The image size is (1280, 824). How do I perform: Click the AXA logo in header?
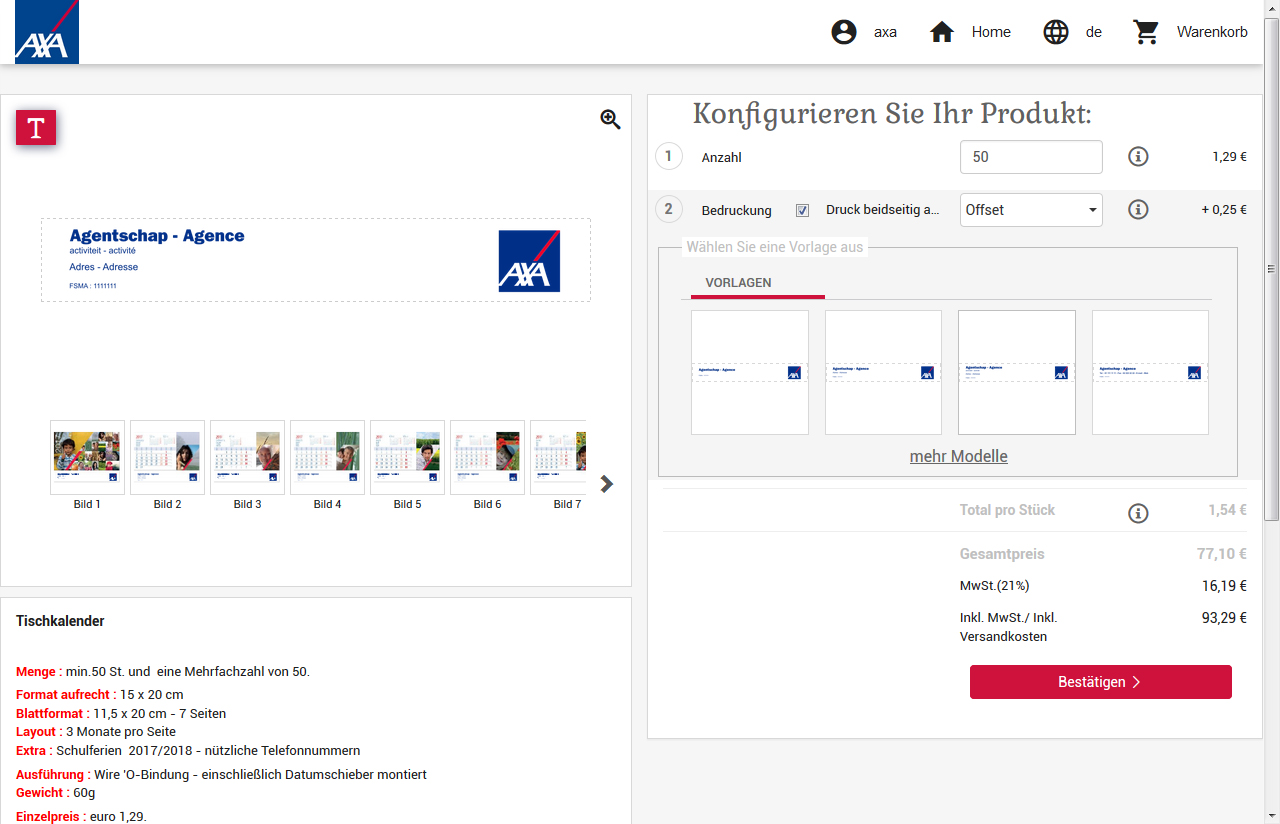tap(47, 32)
